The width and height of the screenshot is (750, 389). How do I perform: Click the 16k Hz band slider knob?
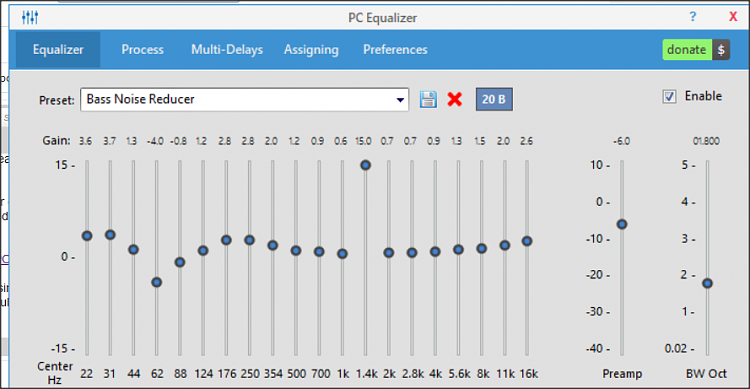(x=527, y=241)
